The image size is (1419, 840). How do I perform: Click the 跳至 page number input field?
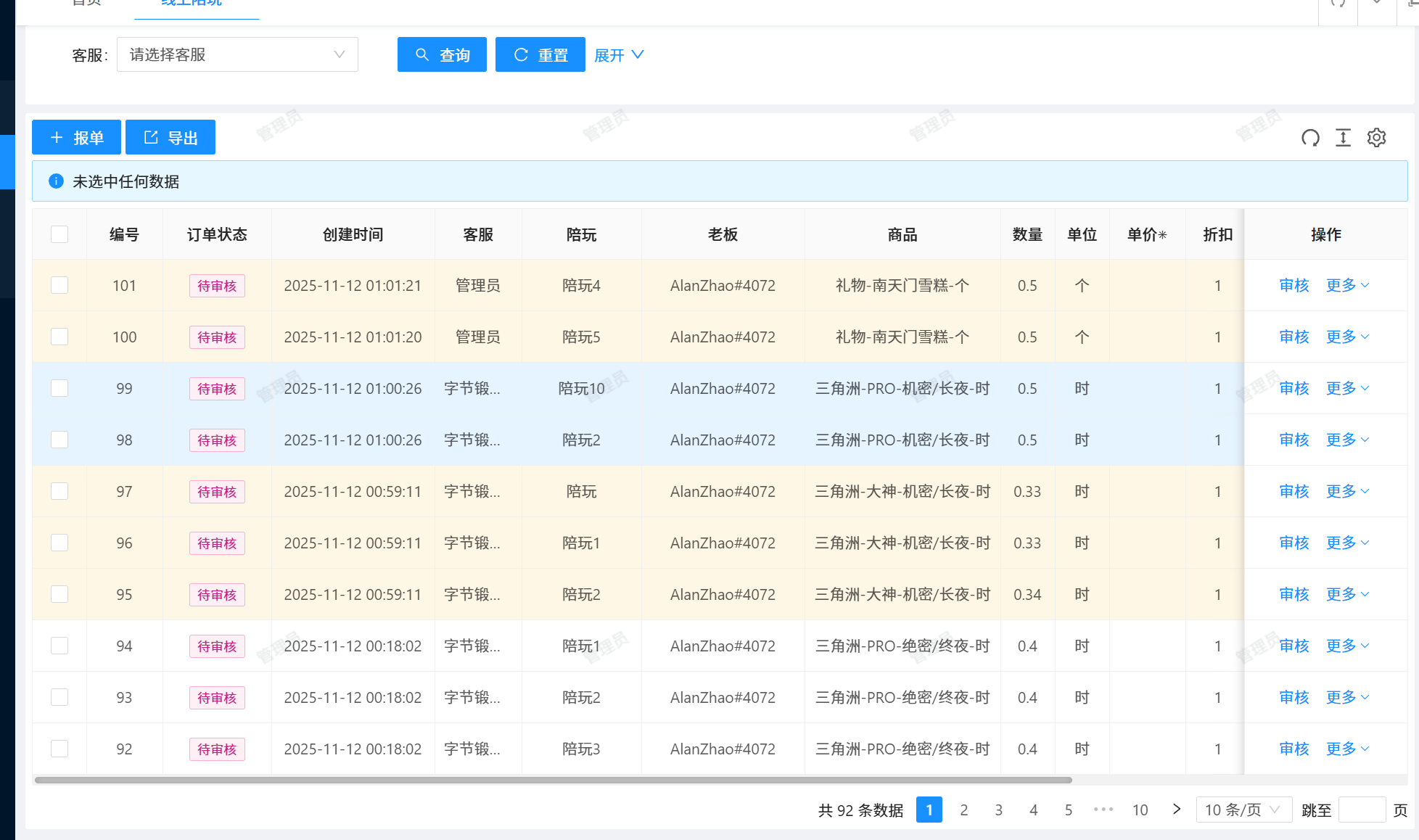pos(1362,810)
